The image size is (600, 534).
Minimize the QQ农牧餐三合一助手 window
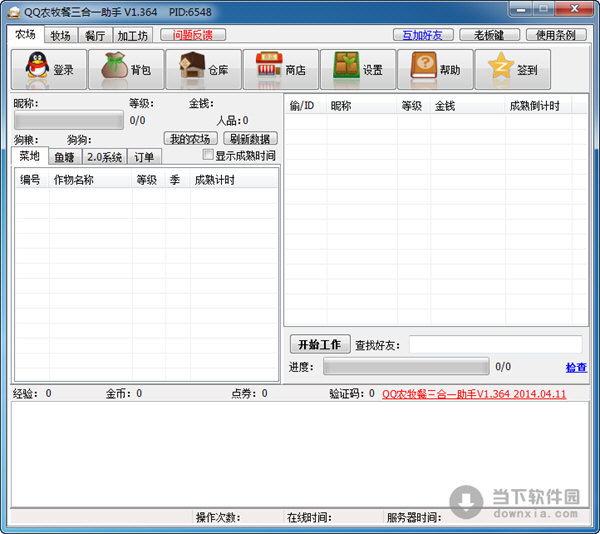click(x=521, y=8)
